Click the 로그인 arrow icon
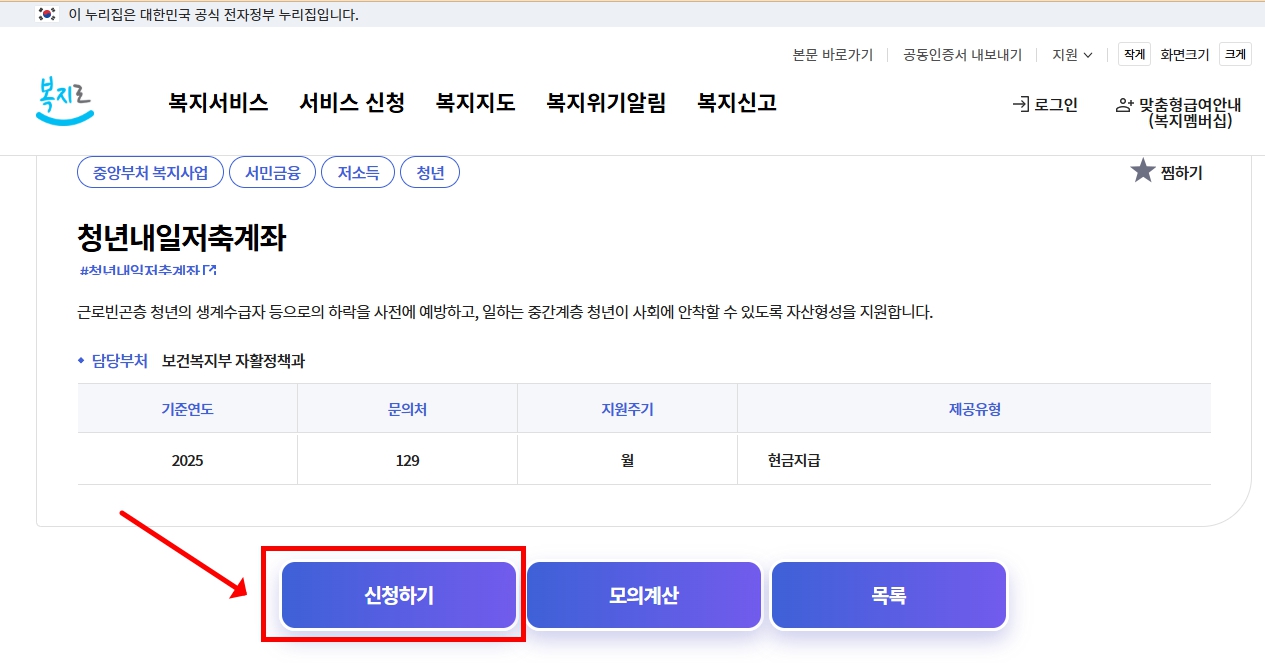The height and width of the screenshot is (663, 1265). click(1021, 104)
